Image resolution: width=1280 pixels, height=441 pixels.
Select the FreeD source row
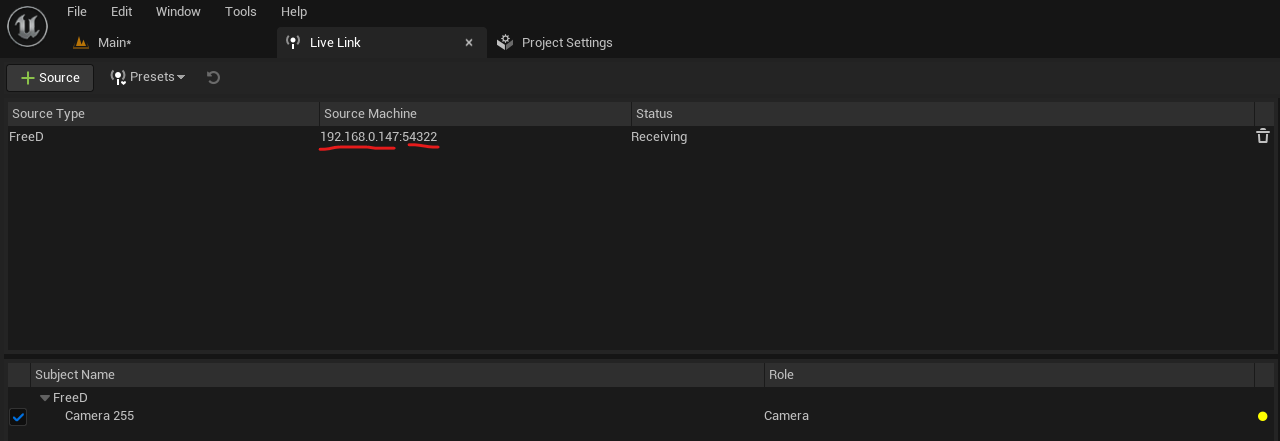[x=640, y=137]
